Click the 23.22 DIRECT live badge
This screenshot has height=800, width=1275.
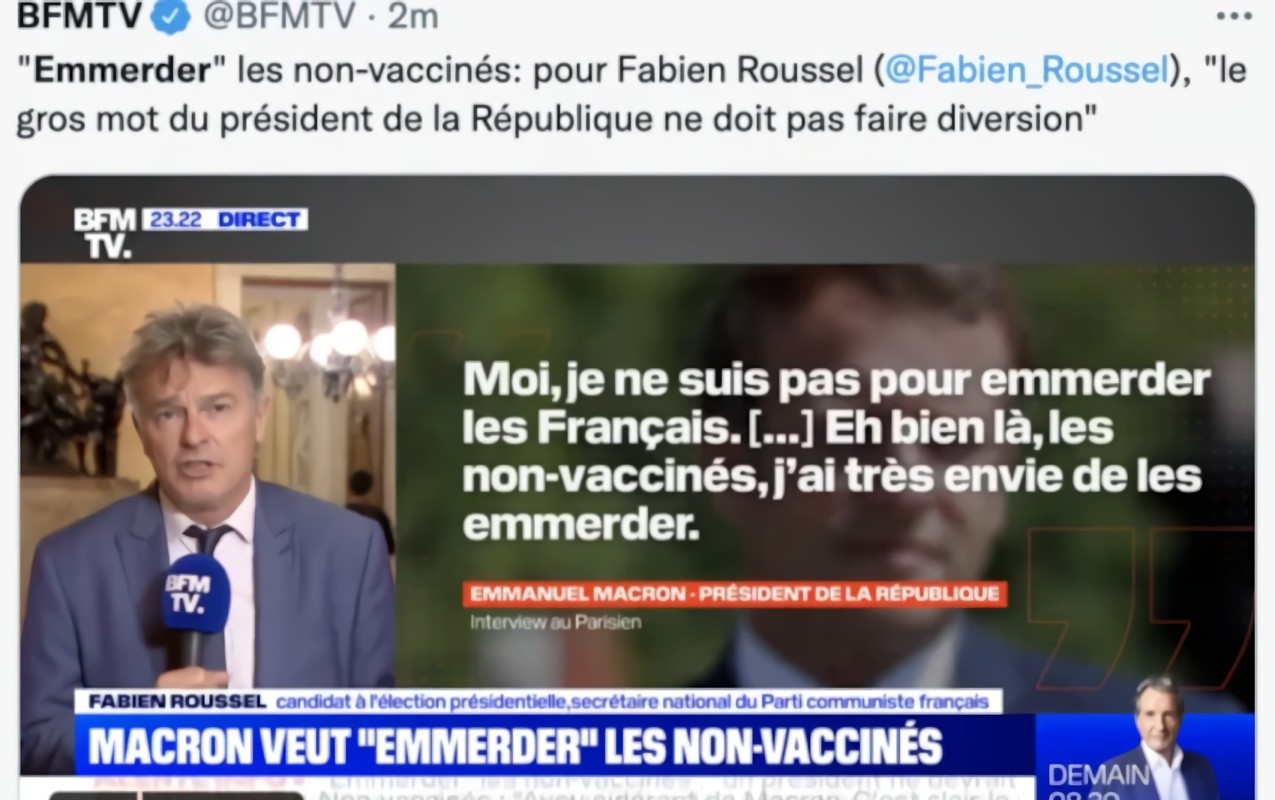point(225,219)
